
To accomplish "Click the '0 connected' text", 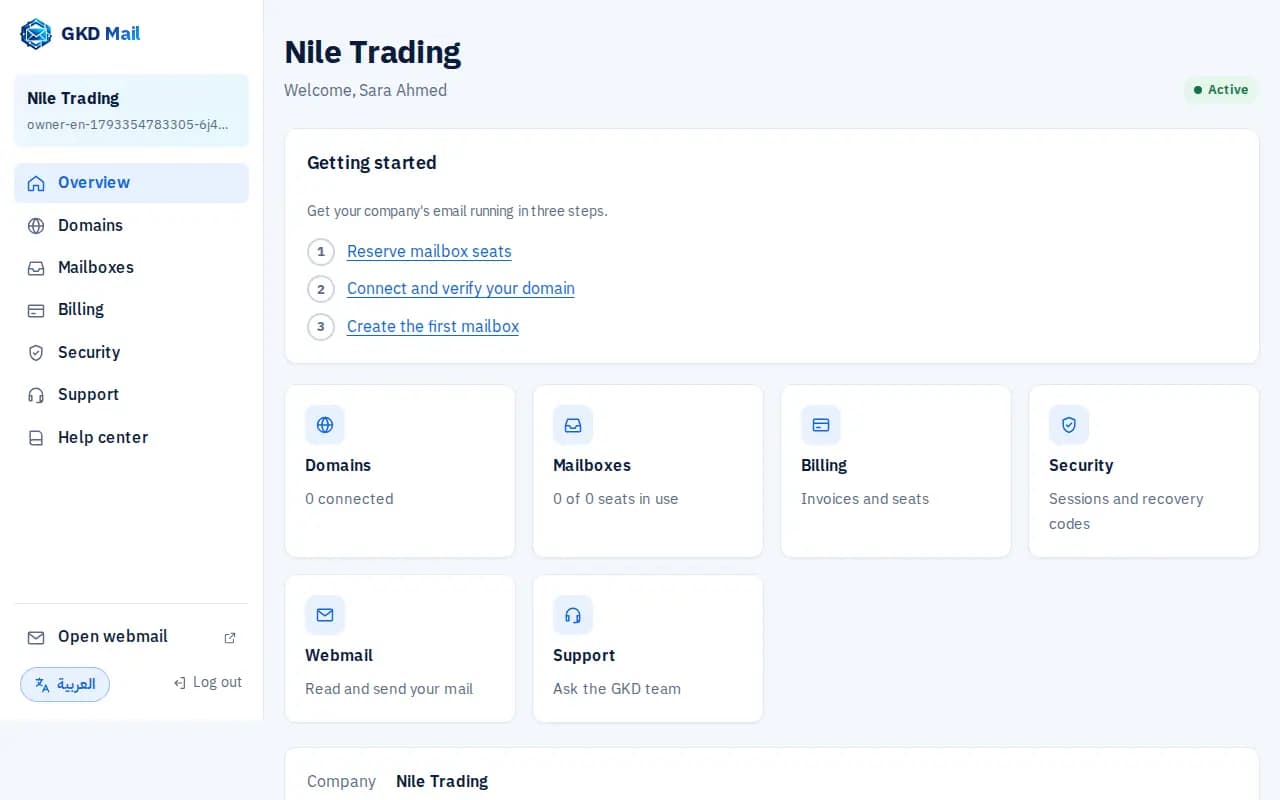I will (x=349, y=499).
